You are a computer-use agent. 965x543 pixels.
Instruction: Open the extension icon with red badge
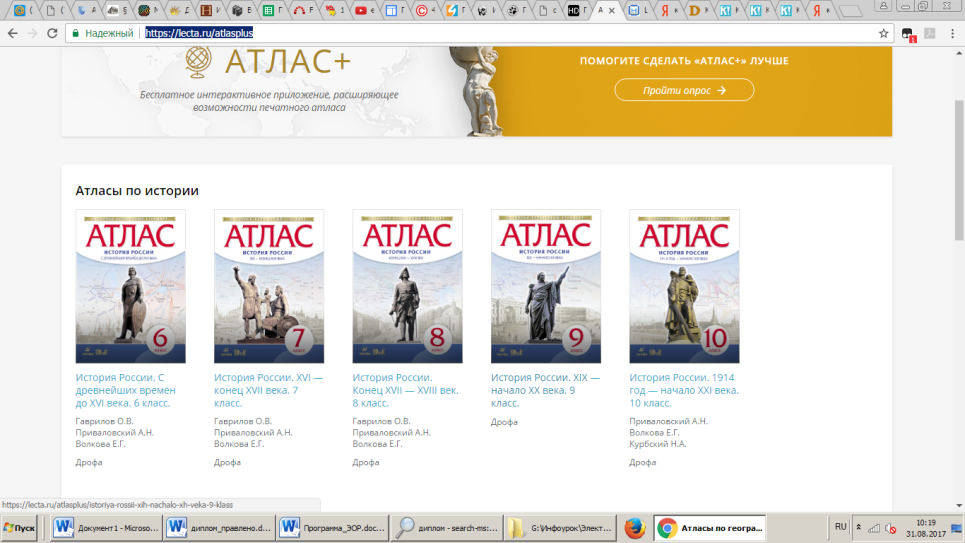pyautogui.click(x=908, y=34)
